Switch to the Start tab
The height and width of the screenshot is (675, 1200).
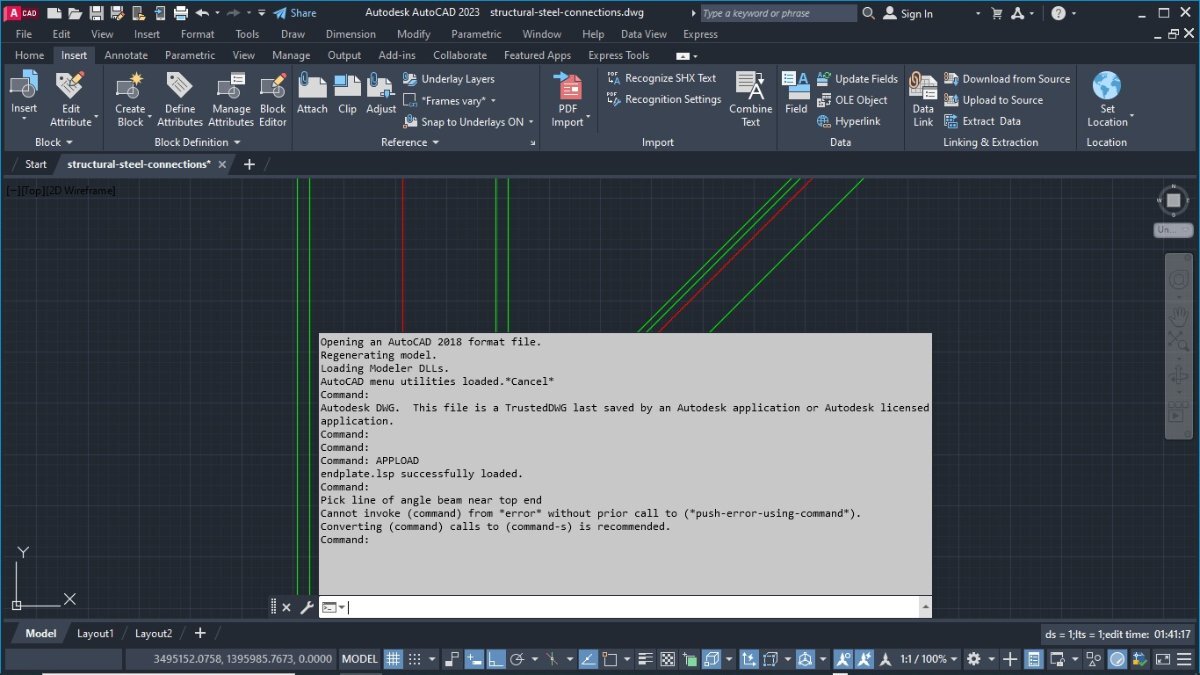(x=36, y=164)
